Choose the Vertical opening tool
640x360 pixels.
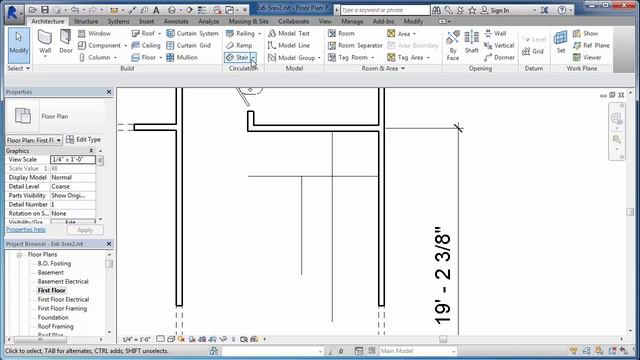[x=499, y=45]
